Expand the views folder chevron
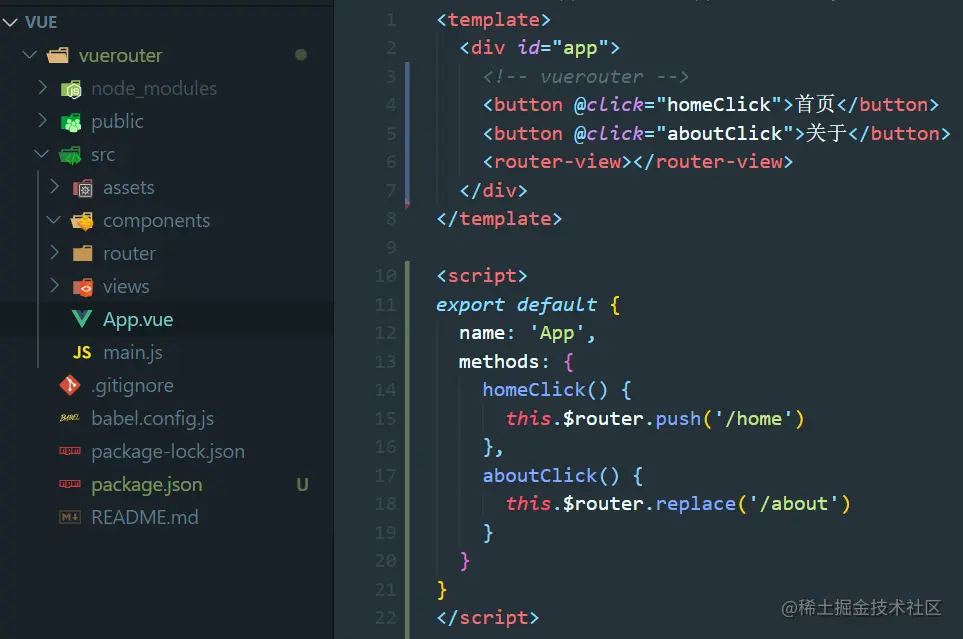 tap(54, 285)
